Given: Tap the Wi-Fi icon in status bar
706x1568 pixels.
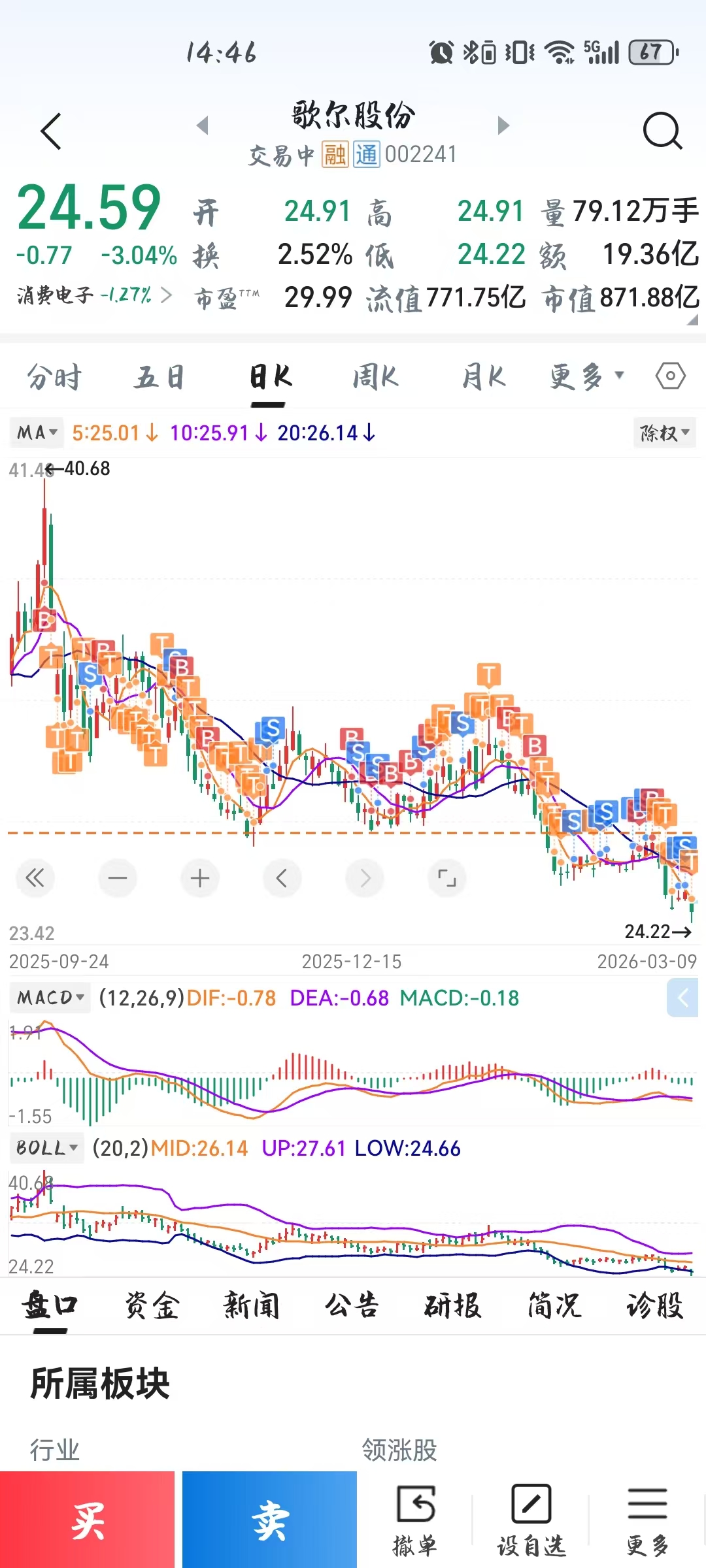Looking at the screenshot, I should [560, 52].
